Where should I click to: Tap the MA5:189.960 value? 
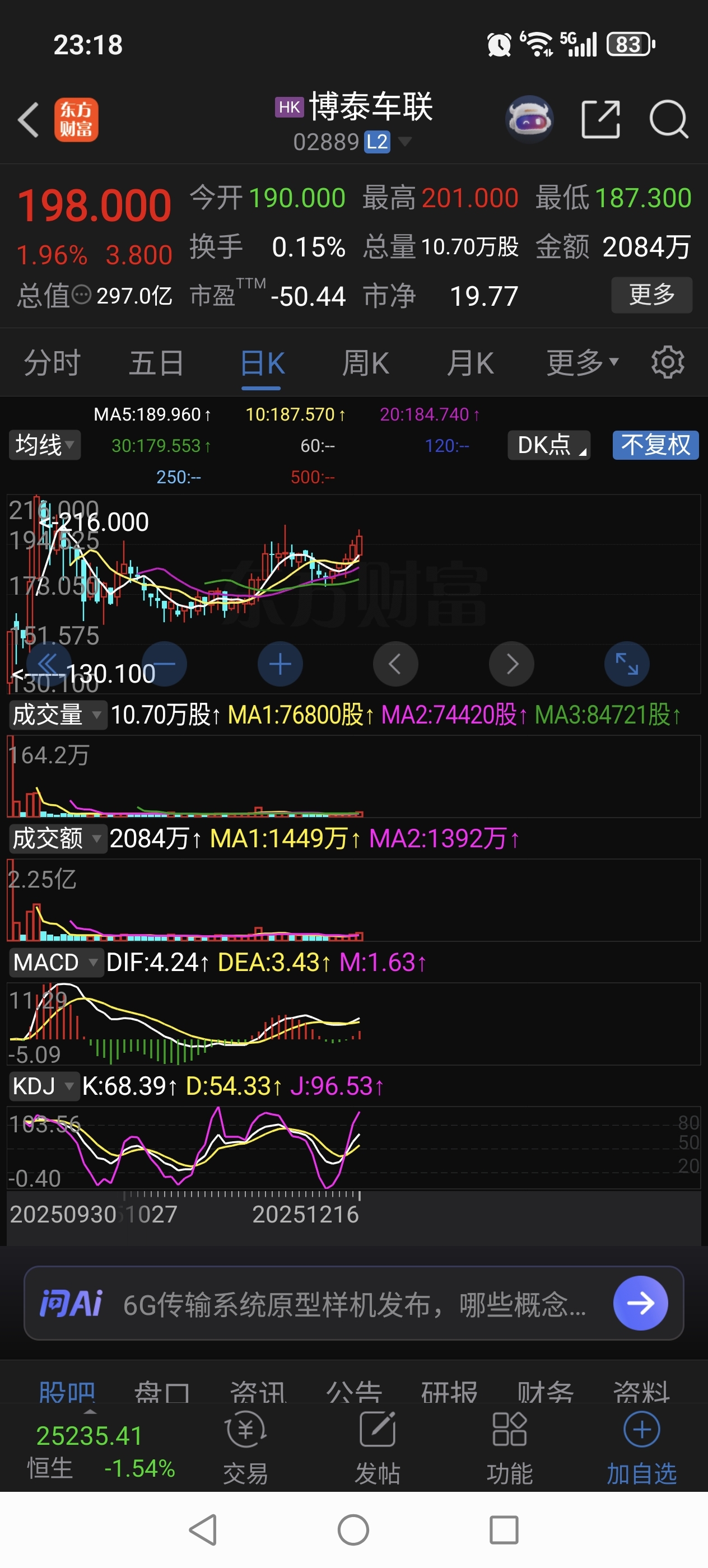pyautogui.click(x=152, y=414)
